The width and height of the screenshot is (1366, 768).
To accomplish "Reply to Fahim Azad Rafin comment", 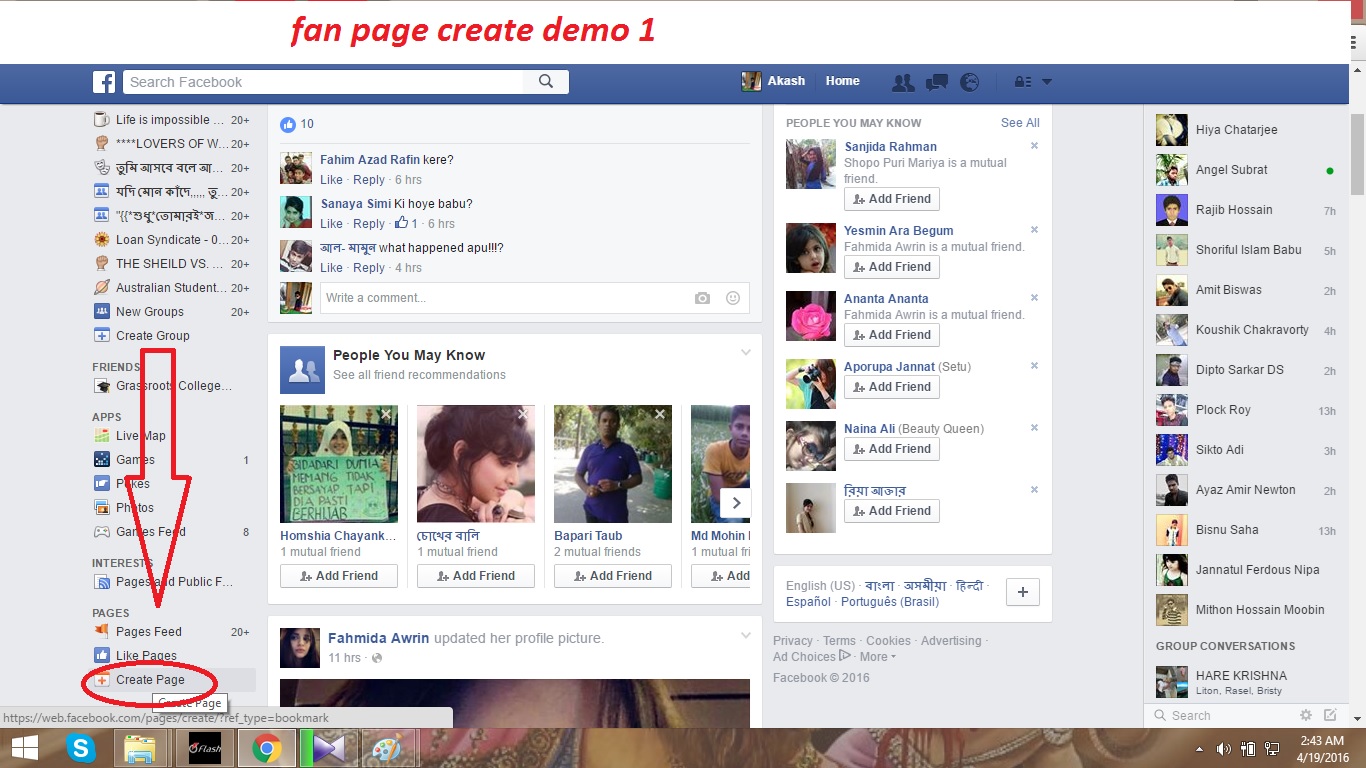I will (369, 180).
